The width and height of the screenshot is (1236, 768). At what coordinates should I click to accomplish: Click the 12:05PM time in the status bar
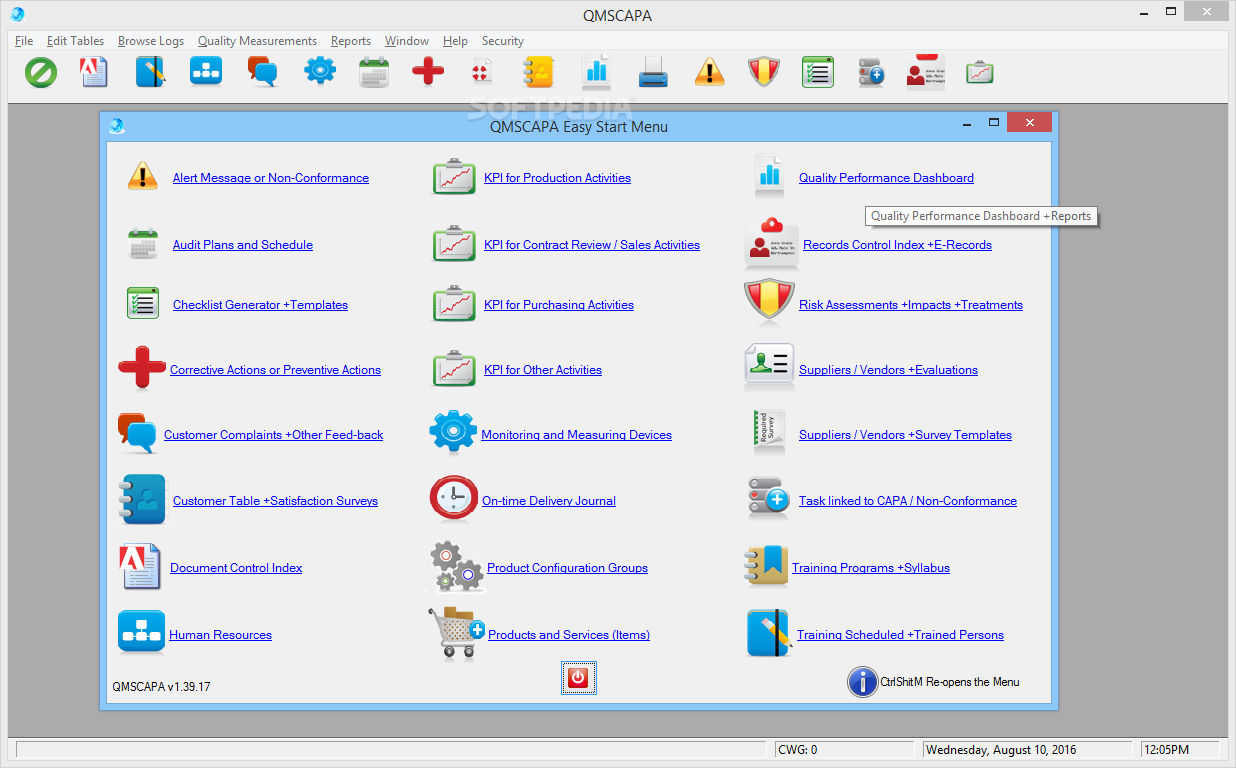coord(1179,750)
